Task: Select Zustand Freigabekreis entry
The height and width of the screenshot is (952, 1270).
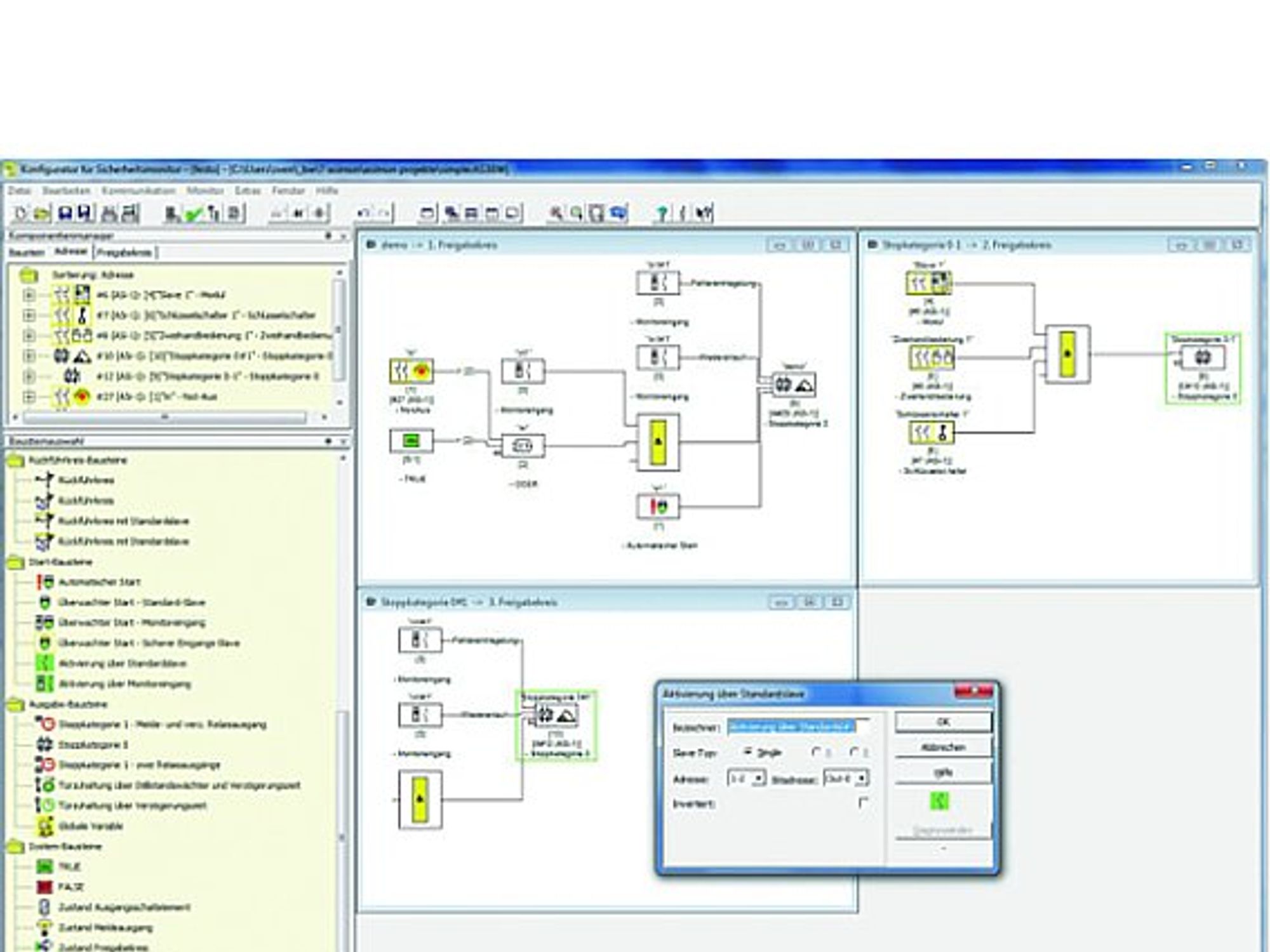Action: click(x=103, y=946)
